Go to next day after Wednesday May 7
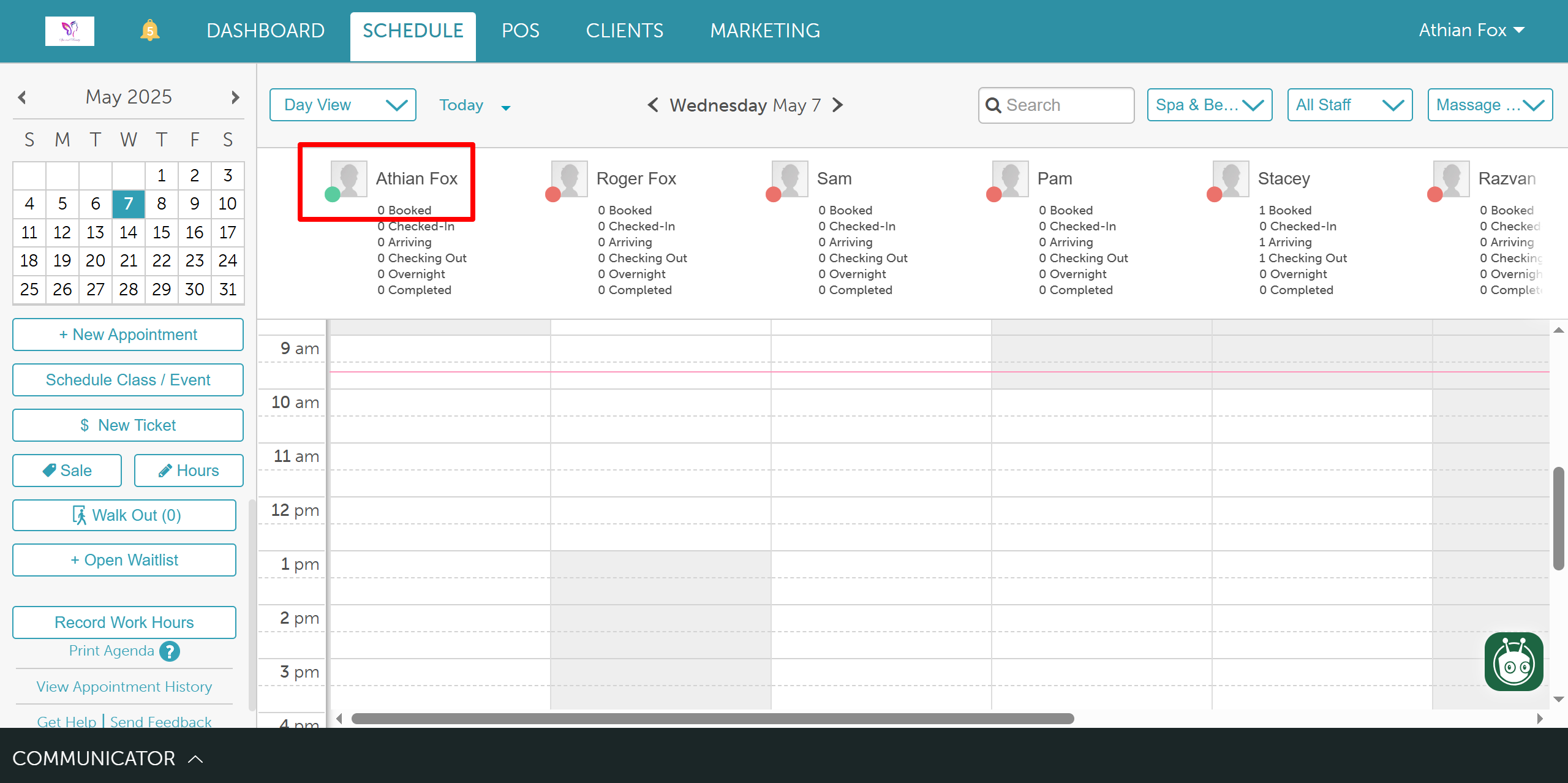Image resolution: width=1568 pixels, height=783 pixels. 838,105
